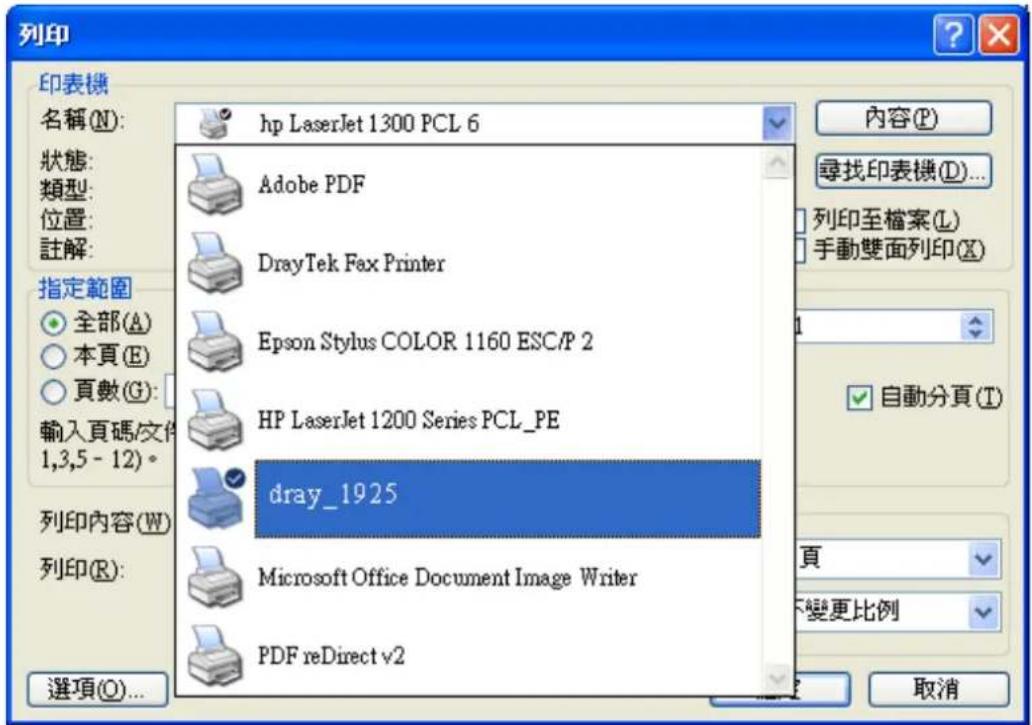This screenshot has height=725, width=1032.
Task: Click the DrayTek Fax Printer icon
Action: (215, 263)
